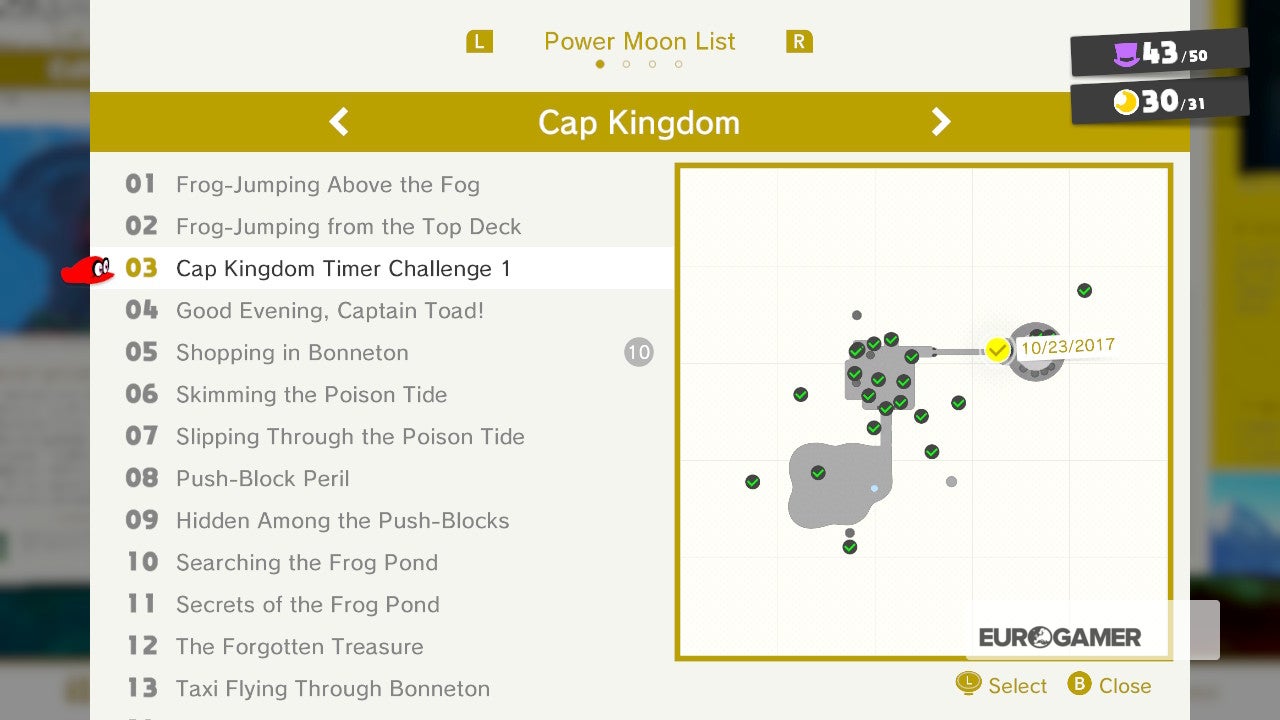Image resolution: width=1280 pixels, height=720 pixels.
Task: Click the purple hat coin counter icon
Action: 1127,55
